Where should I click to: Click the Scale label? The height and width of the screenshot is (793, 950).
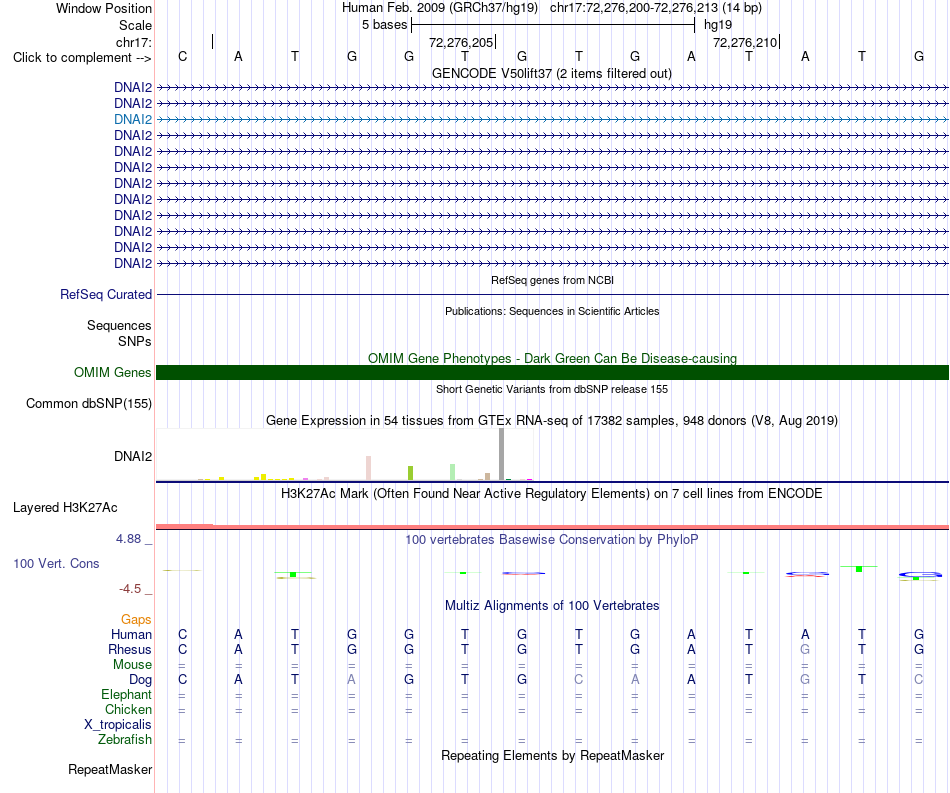pos(135,25)
